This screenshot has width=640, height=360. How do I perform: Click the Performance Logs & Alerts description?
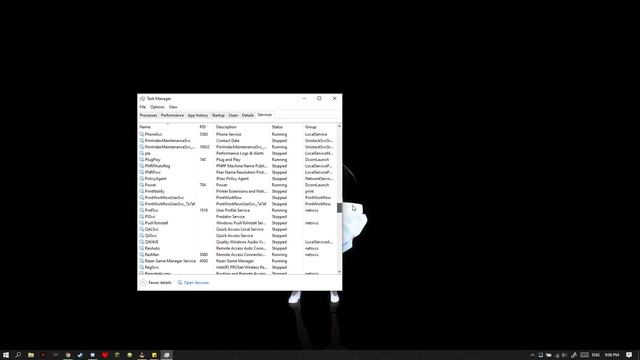pos(240,153)
